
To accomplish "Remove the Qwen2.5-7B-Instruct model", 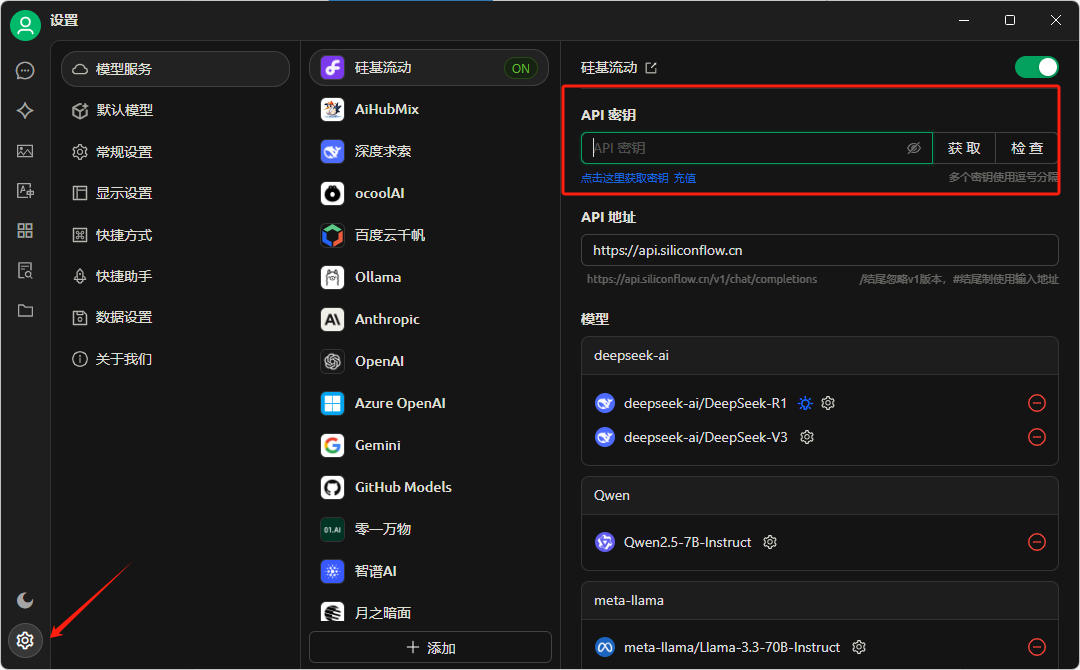I will click(x=1037, y=542).
